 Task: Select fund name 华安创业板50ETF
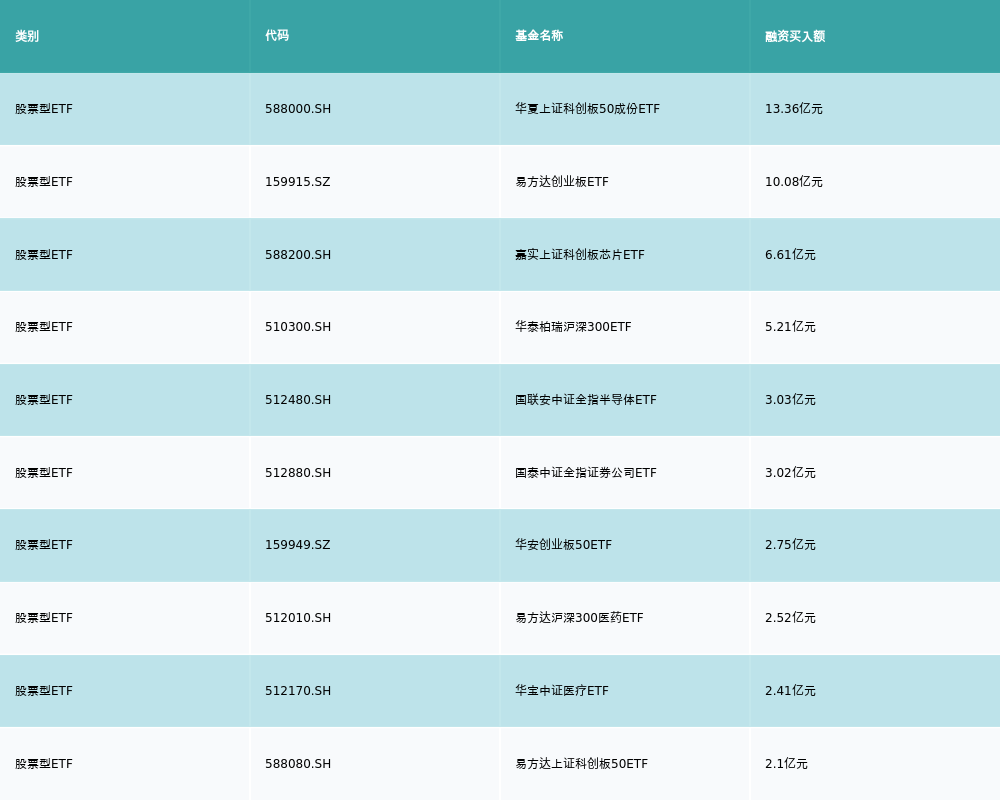click(x=563, y=545)
